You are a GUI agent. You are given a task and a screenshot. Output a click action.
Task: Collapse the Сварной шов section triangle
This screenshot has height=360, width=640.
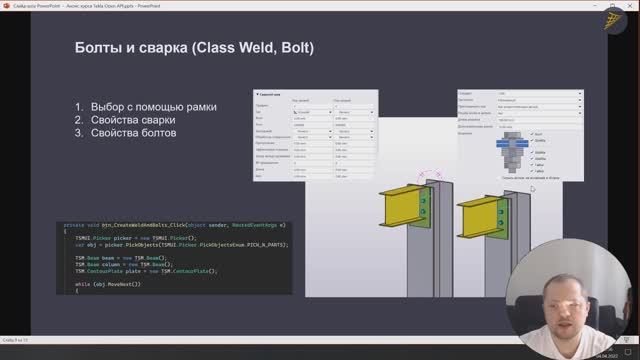tap(257, 94)
